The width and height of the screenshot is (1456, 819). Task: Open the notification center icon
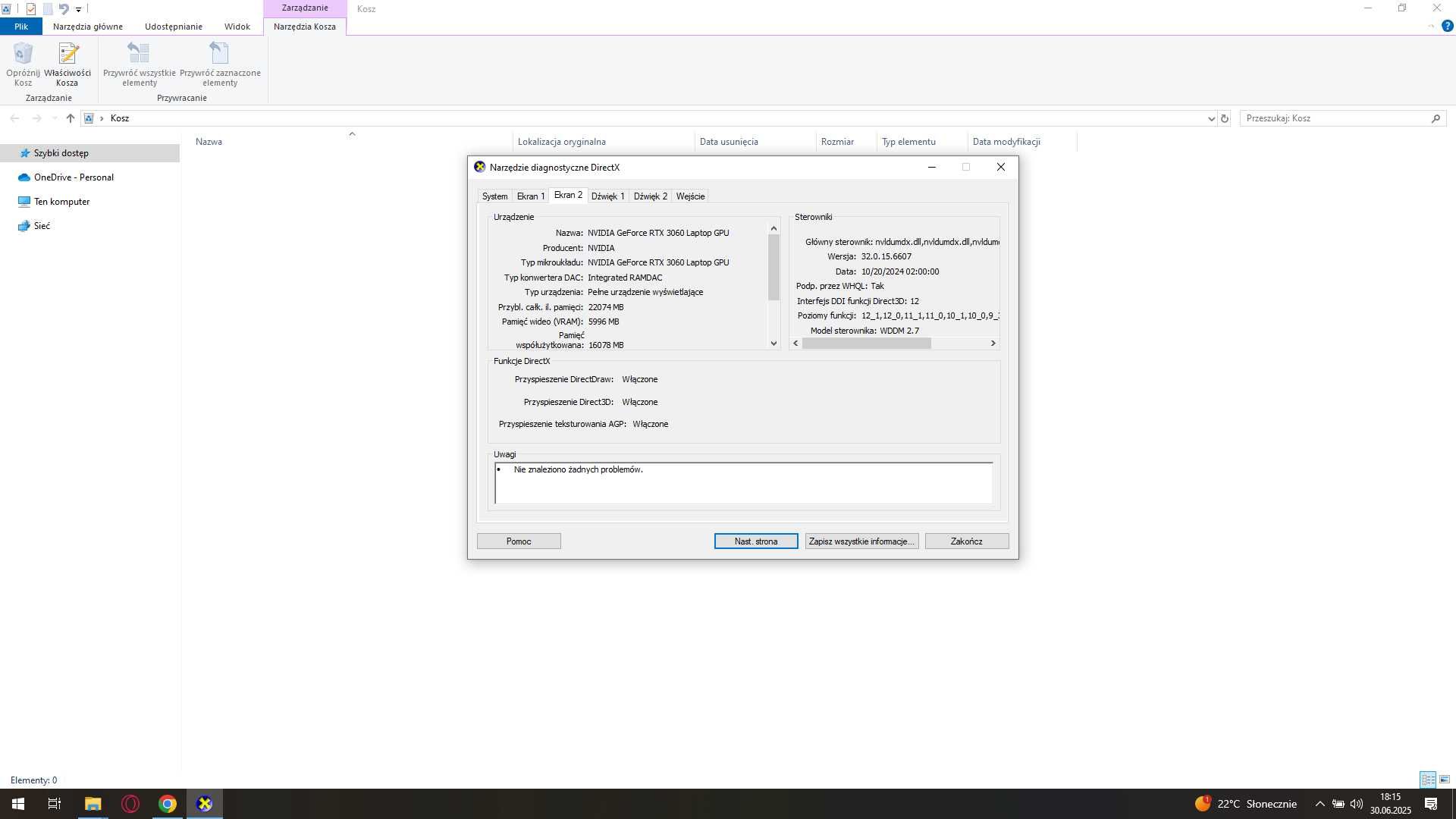tap(1431, 804)
